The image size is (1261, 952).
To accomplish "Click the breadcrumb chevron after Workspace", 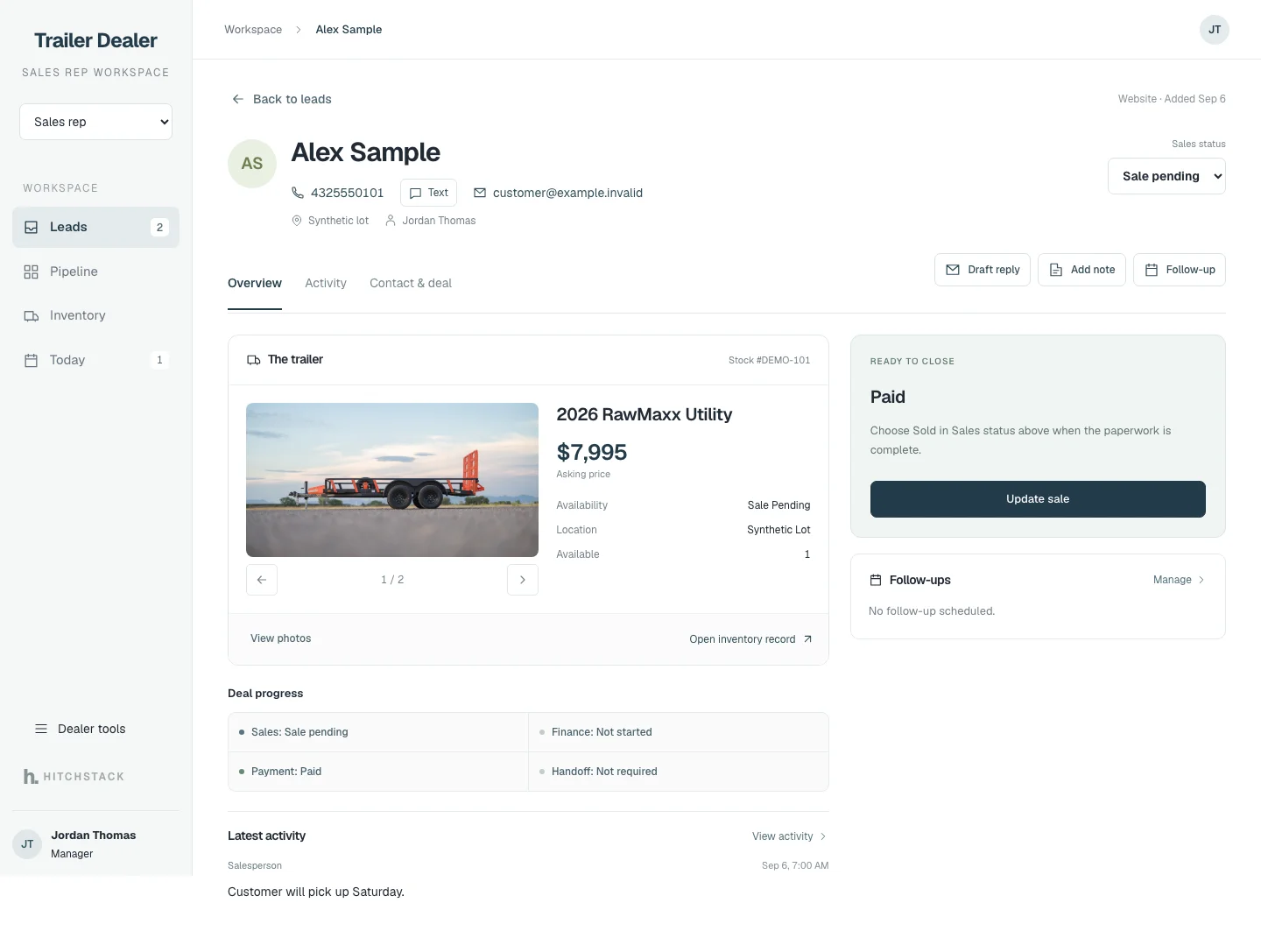I will (299, 30).
